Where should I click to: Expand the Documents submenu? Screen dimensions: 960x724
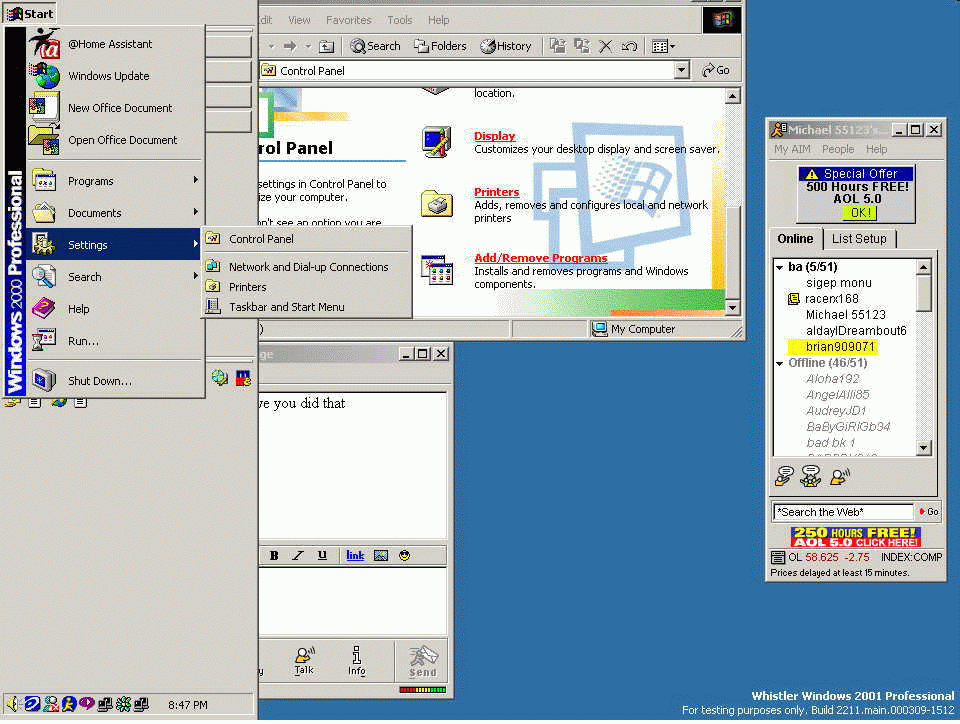[x=114, y=212]
